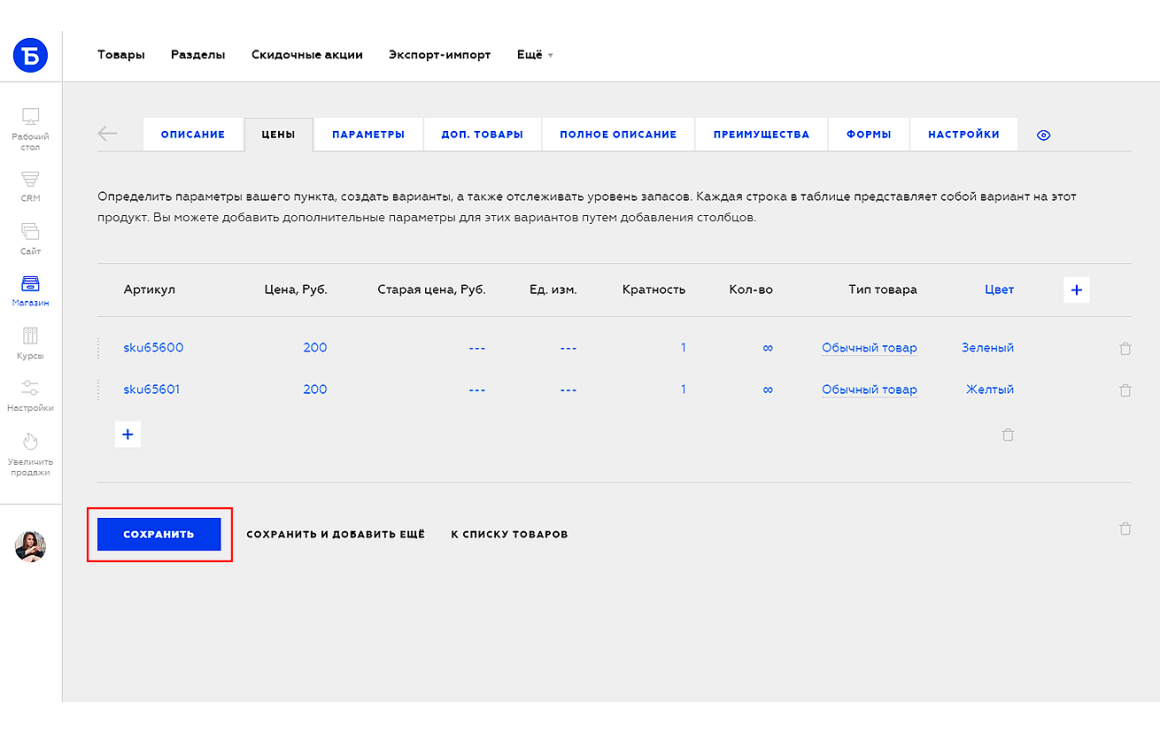Screen dimensions: 1160x733
Task: Click the eye preview icon
Action: pos(1043,135)
